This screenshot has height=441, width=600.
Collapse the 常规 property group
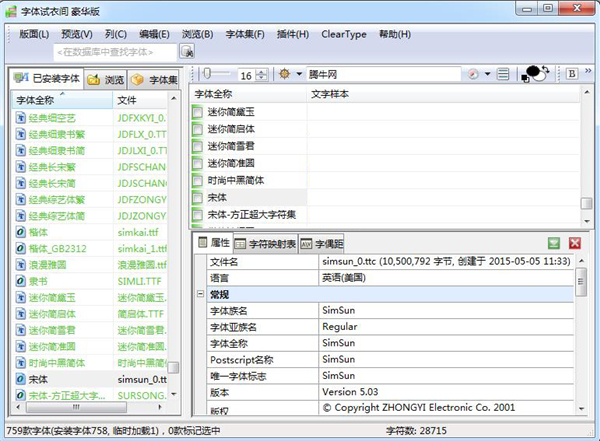click(199, 295)
